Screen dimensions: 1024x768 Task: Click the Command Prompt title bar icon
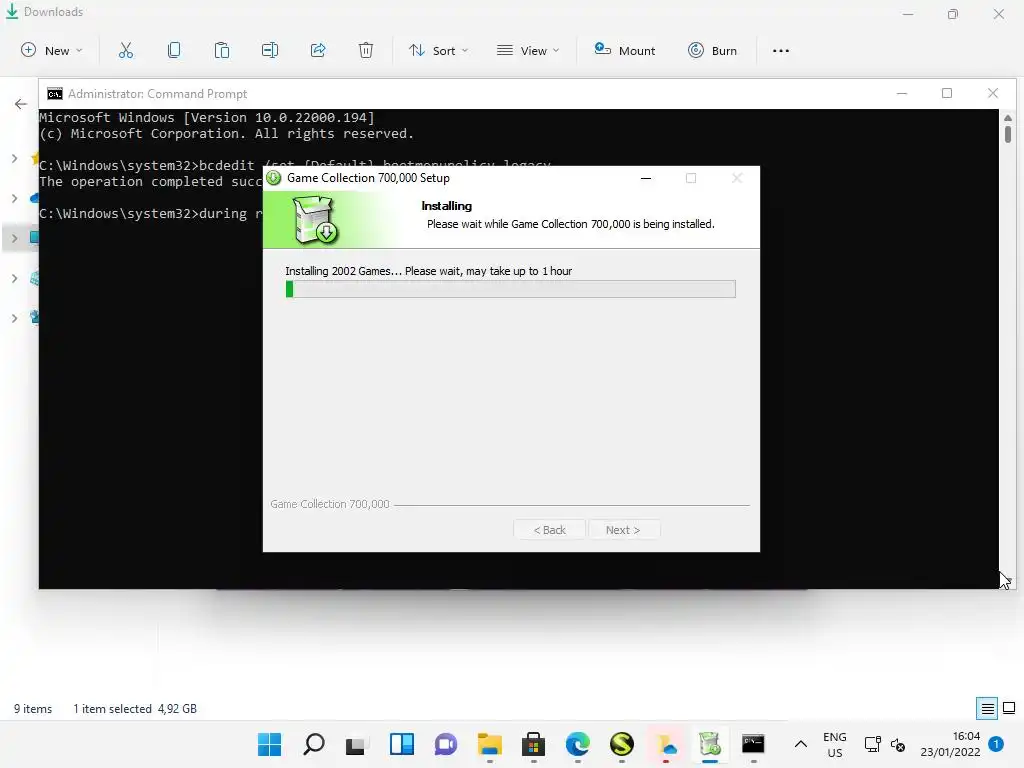coord(55,94)
